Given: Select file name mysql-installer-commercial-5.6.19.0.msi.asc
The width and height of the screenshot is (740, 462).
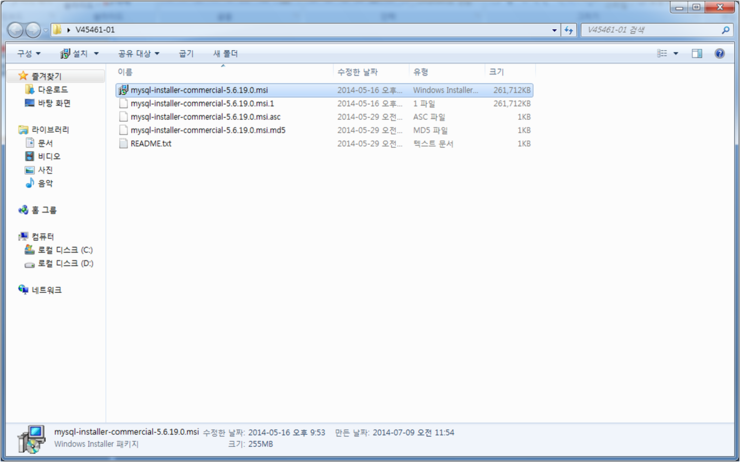Looking at the screenshot, I should pos(205,117).
